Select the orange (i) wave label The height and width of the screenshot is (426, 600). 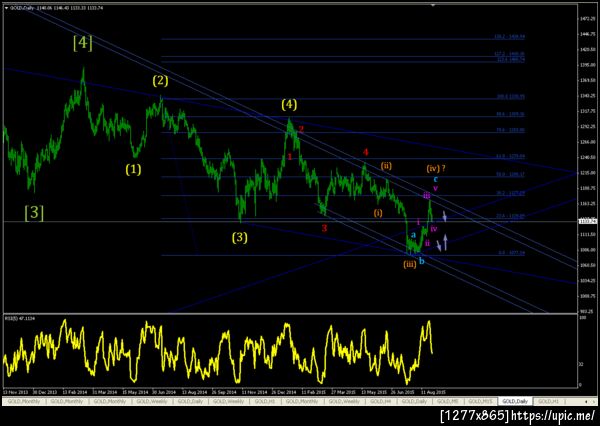pos(378,213)
